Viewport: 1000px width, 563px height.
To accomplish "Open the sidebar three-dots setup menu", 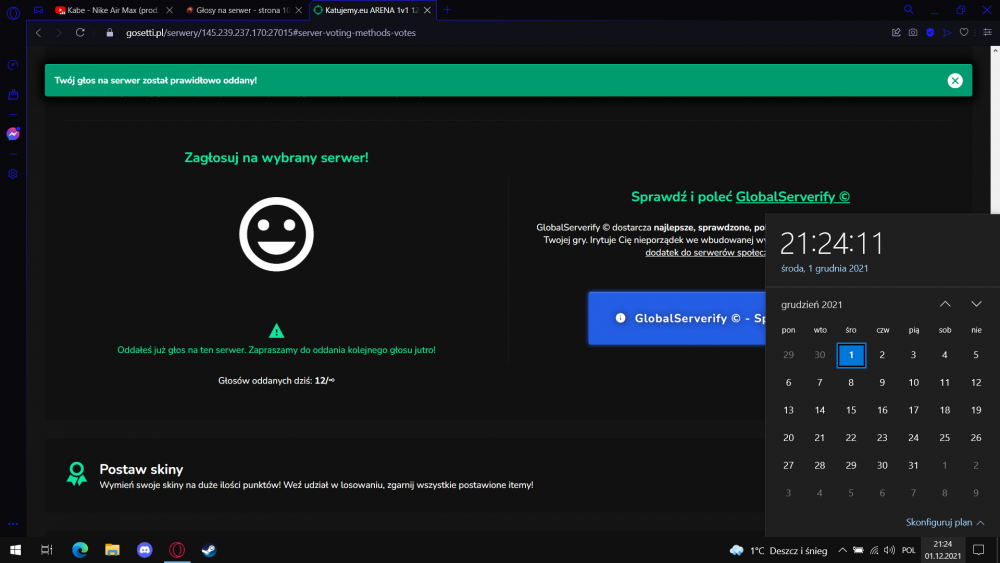I will point(13,523).
